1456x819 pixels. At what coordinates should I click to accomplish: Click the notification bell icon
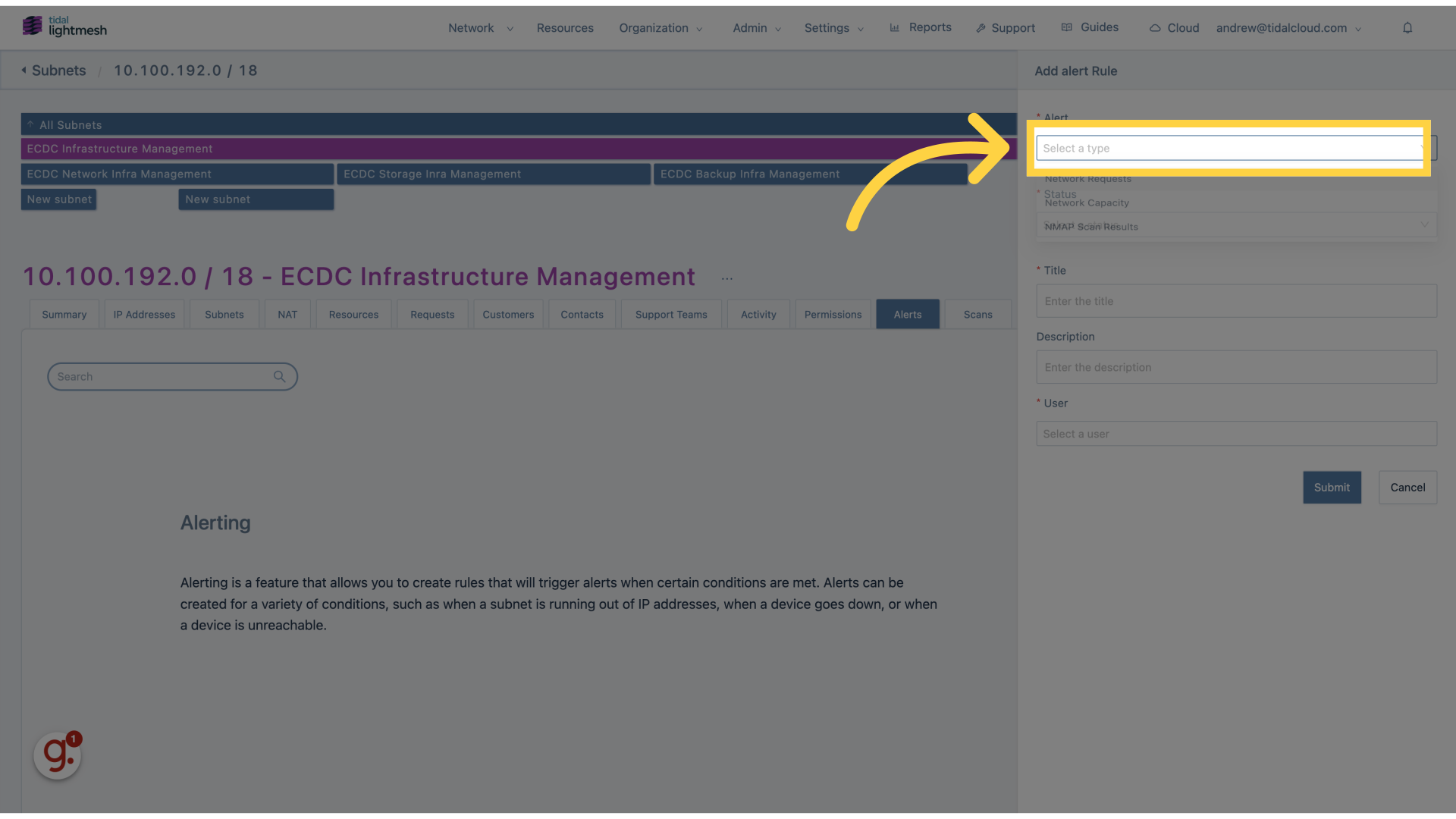[1407, 27]
